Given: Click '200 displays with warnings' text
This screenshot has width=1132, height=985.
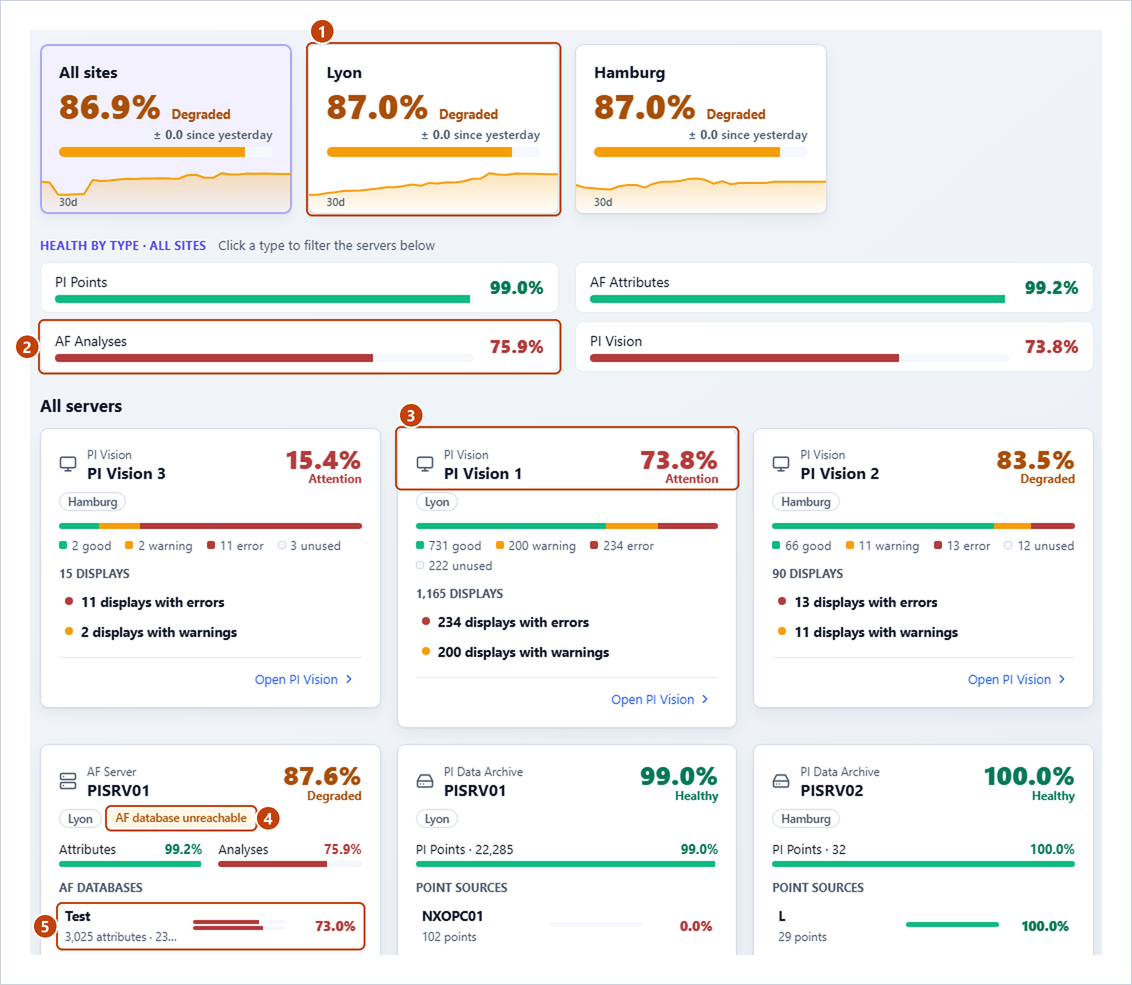Looking at the screenshot, I should [x=523, y=653].
